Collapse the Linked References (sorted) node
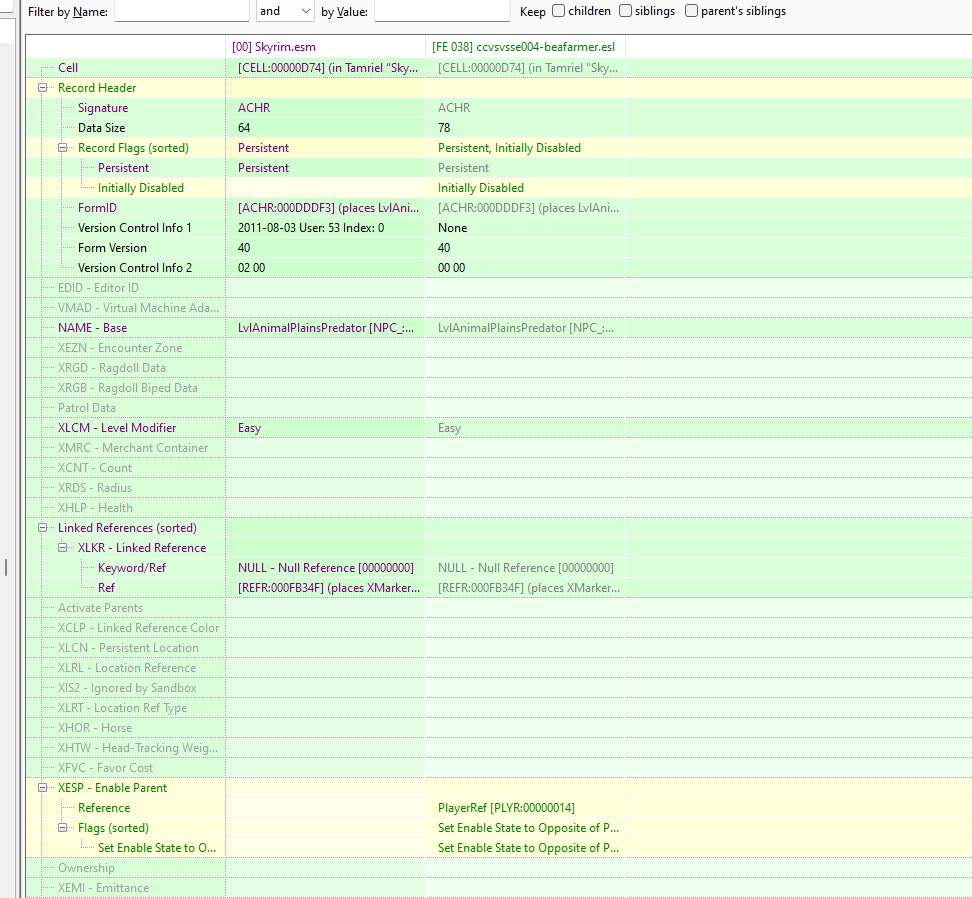This screenshot has height=898, width=972. coord(43,528)
